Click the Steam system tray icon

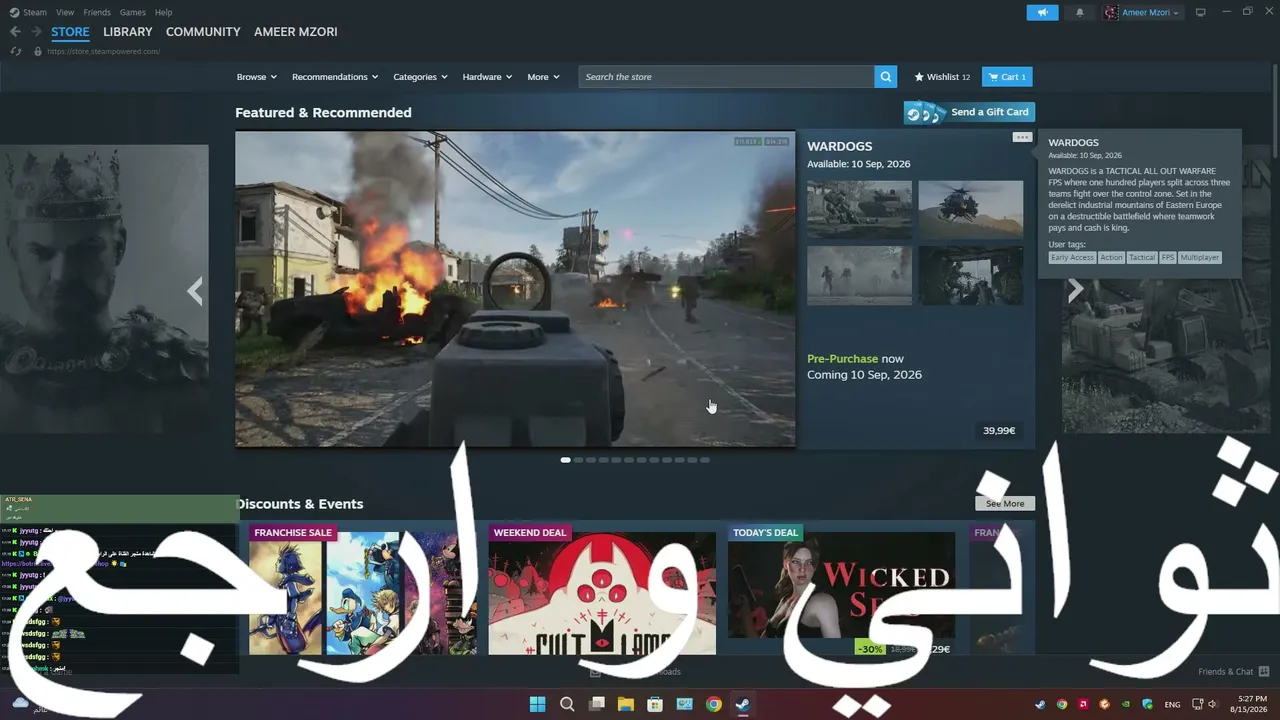[x=1040, y=704]
